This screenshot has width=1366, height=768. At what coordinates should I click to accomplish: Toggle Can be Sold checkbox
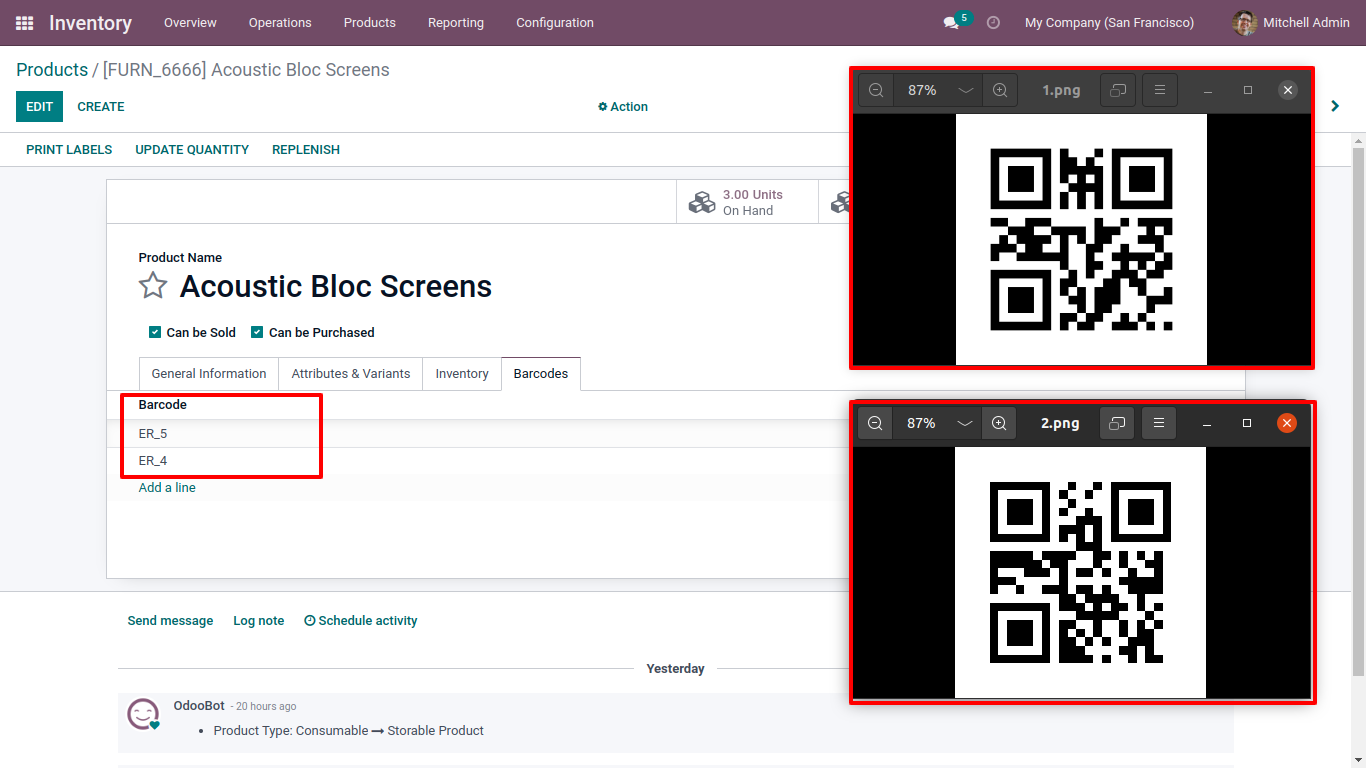pos(155,332)
